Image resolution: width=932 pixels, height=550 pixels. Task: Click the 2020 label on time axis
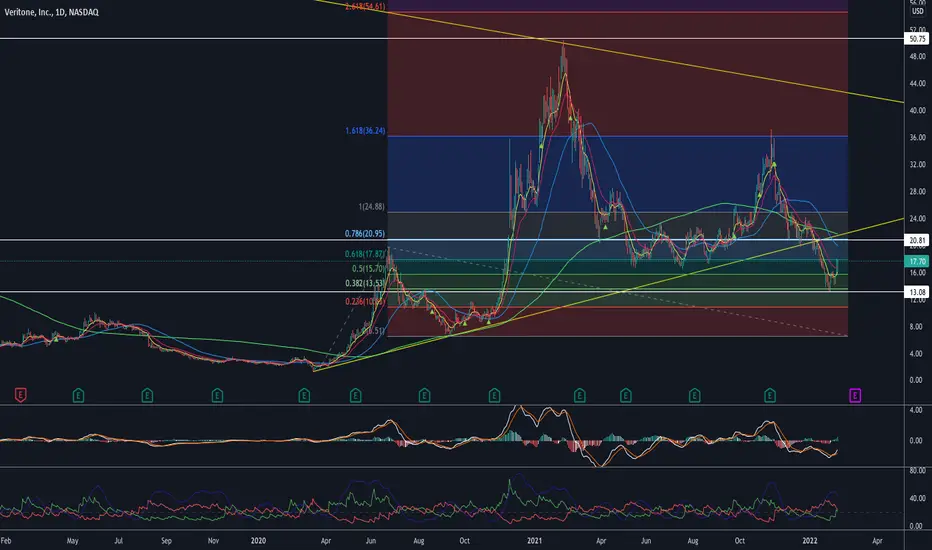click(x=258, y=540)
